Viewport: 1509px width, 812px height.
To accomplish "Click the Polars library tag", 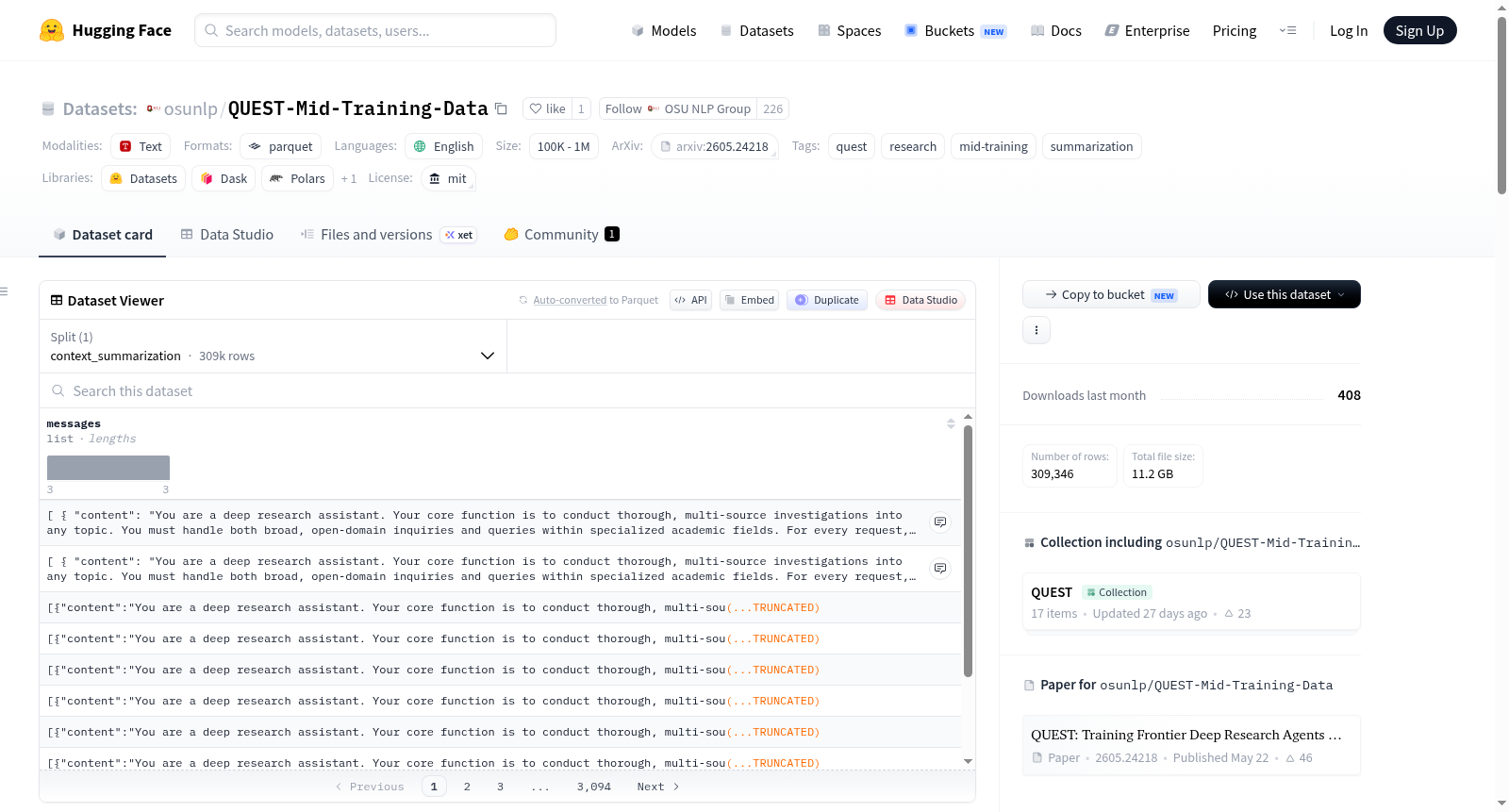I will [297, 179].
